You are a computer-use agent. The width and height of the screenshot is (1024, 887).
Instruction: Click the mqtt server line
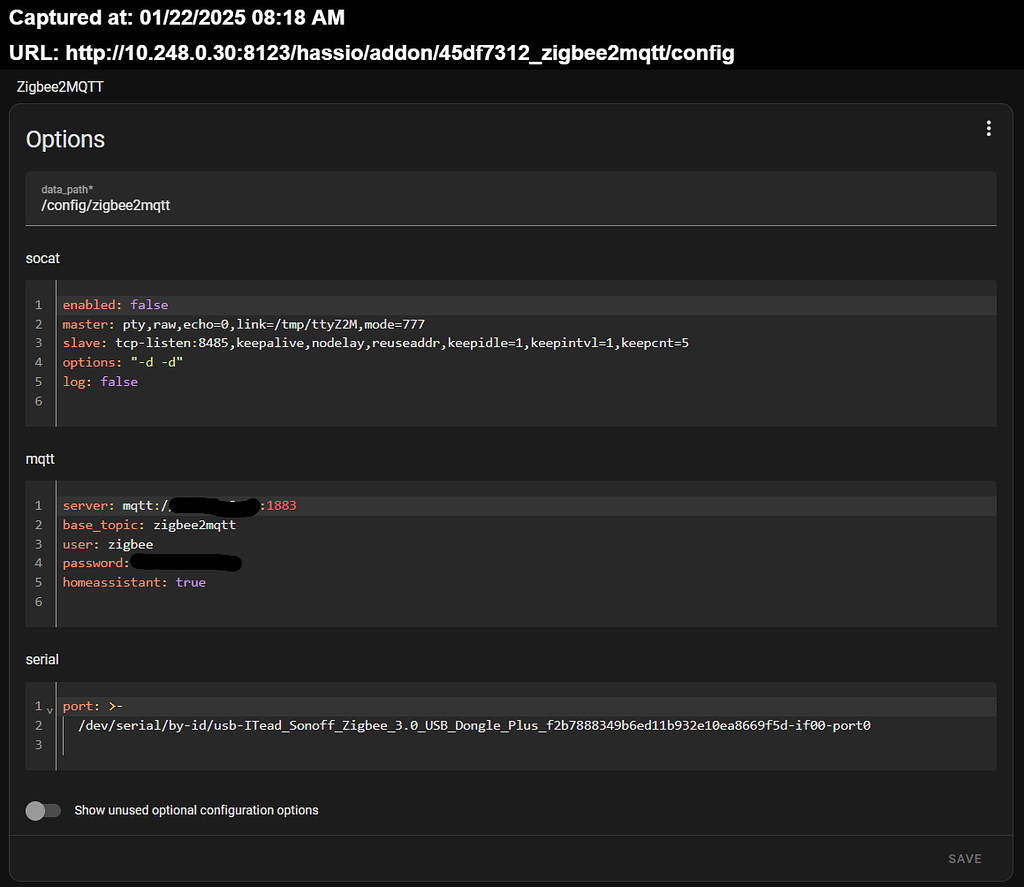click(x=526, y=506)
